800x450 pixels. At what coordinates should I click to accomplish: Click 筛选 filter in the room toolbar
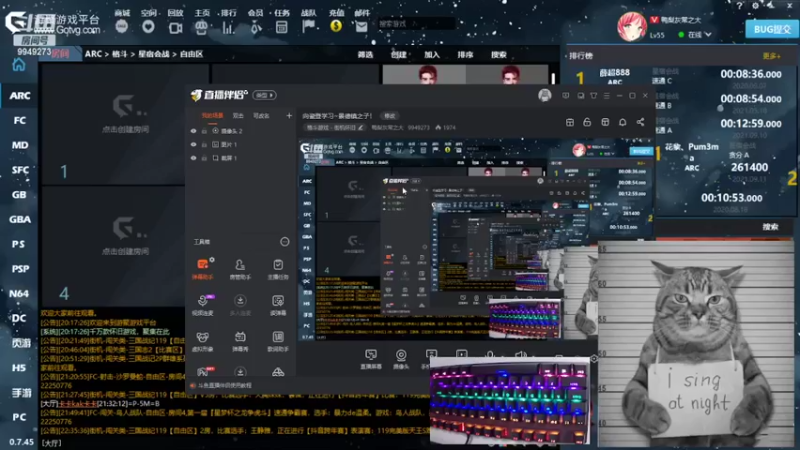pos(365,55)
